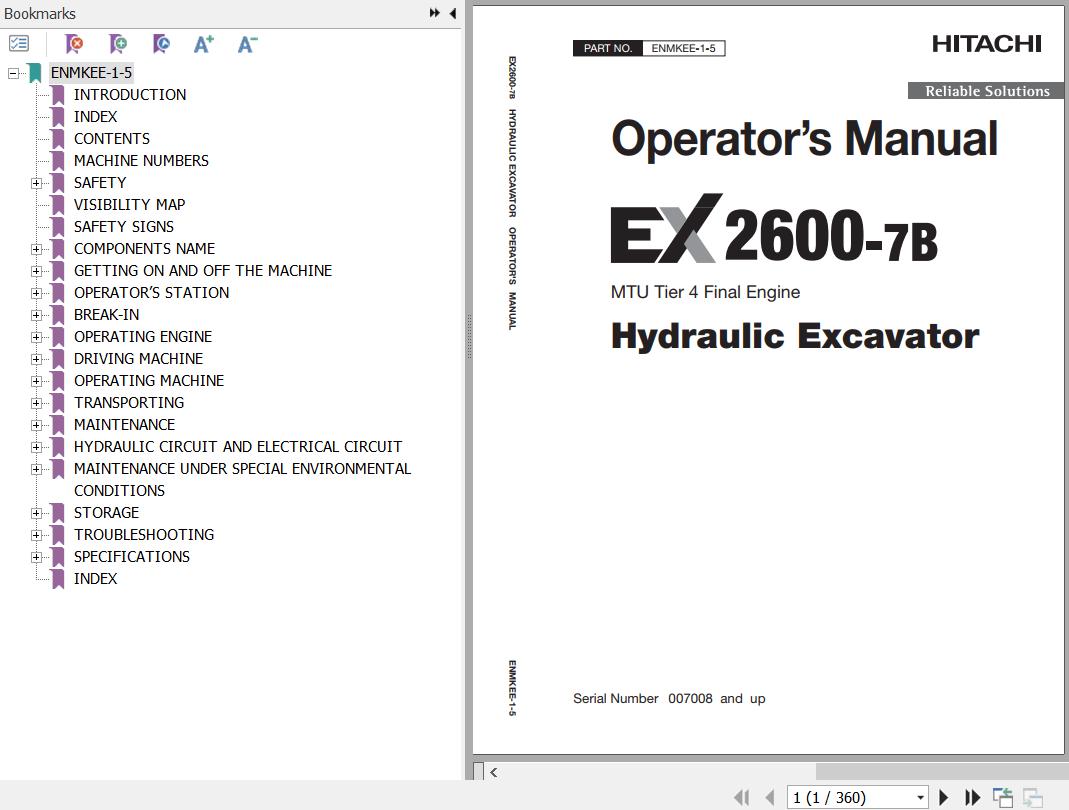Open the SAFETY SIGNS bookmark
The image size is (1069, 810).
pyautogui.click(x=123, y=226)
